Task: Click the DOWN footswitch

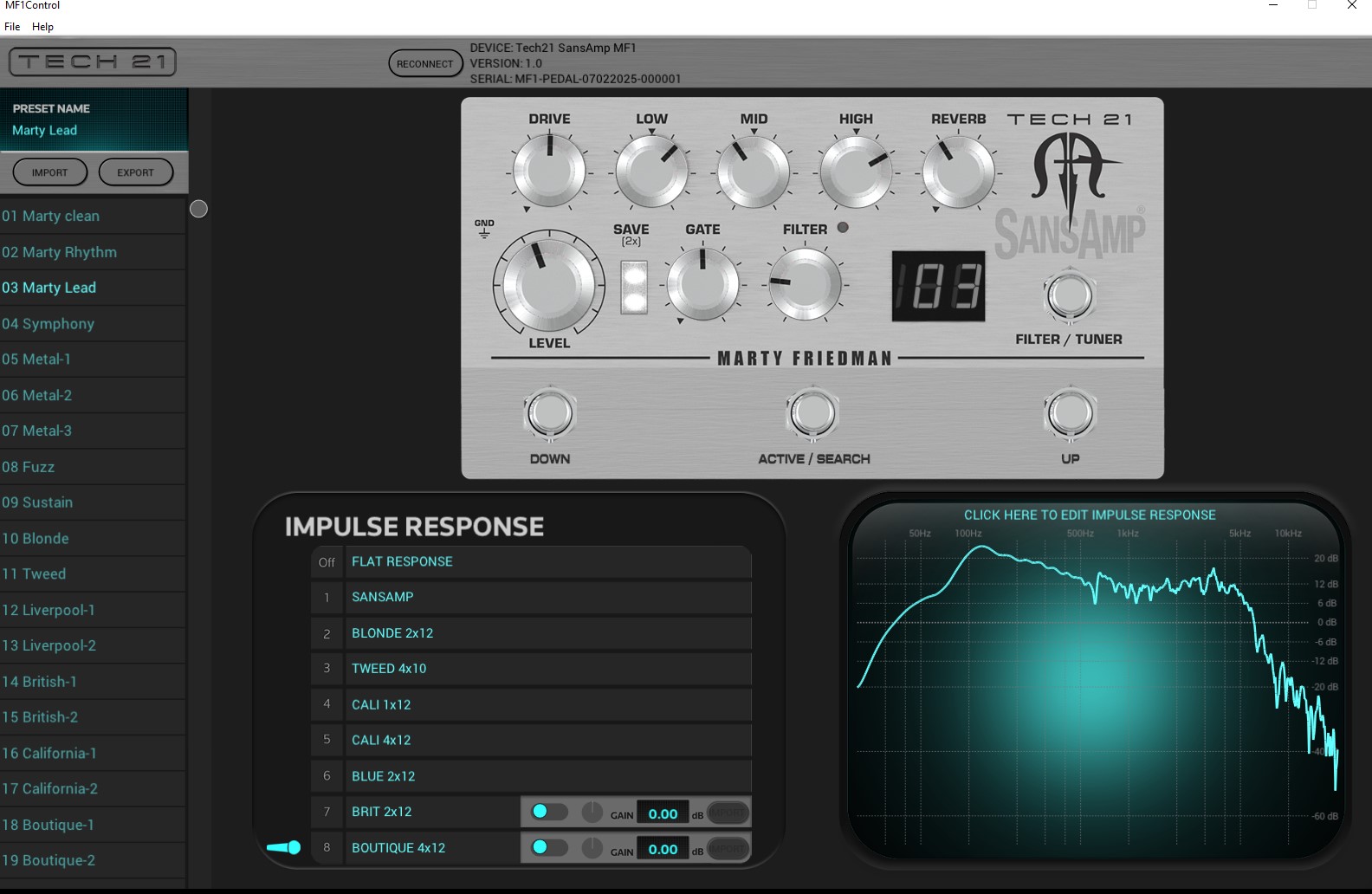Action: (x=550, y=413)
